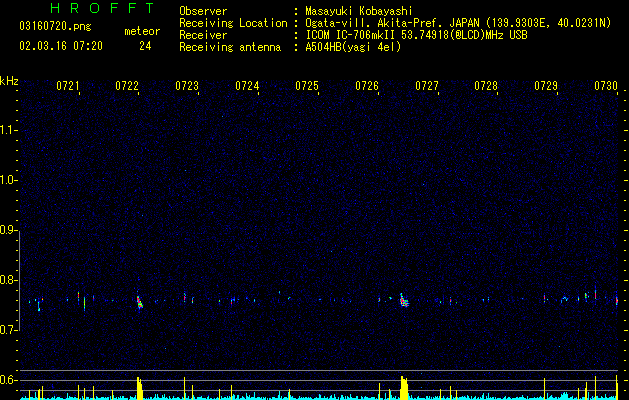
Task: Click the Receiving antenna label
Action: tap(230, 47)
